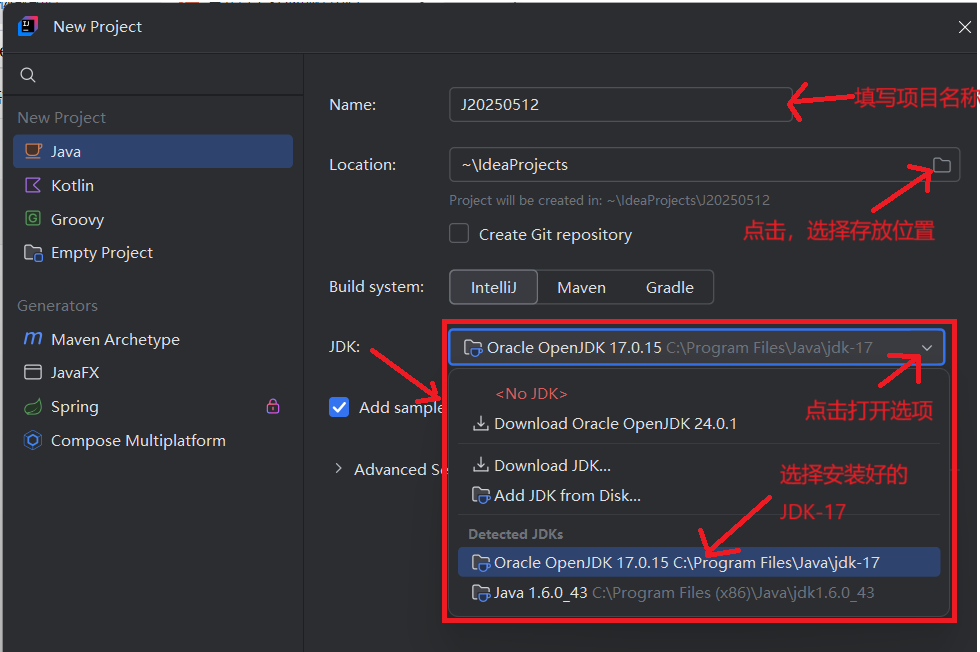Viewport: 980px width, 652px height.
Task: Click the JDK combo box field
Action: click(x=697, y=347)
